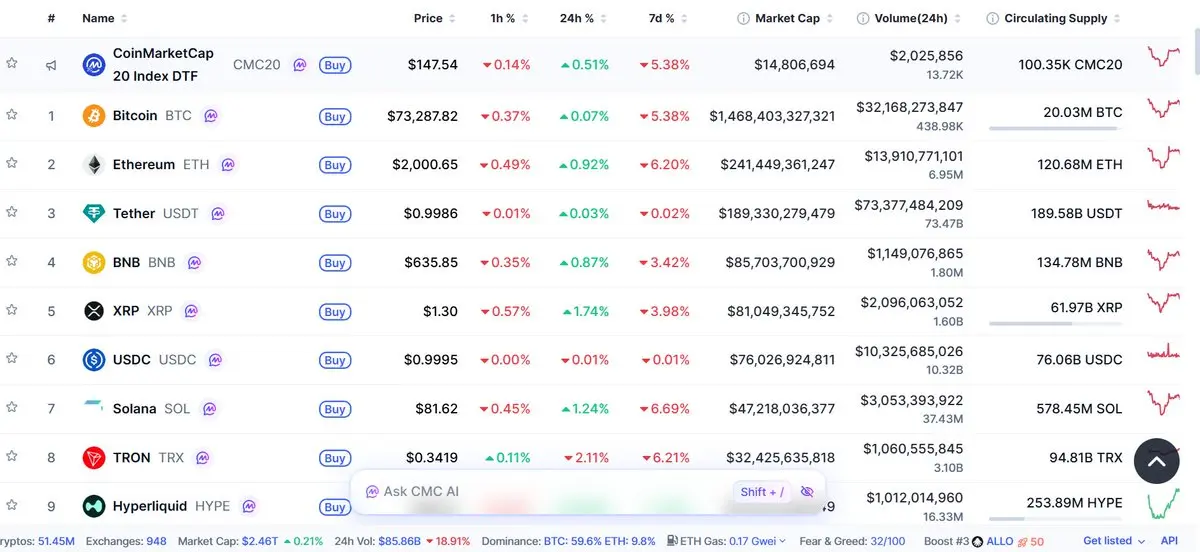The image size is (1200, 552).
Task: Hide the Ask CMC AI bar
Action: pos(807,492)
